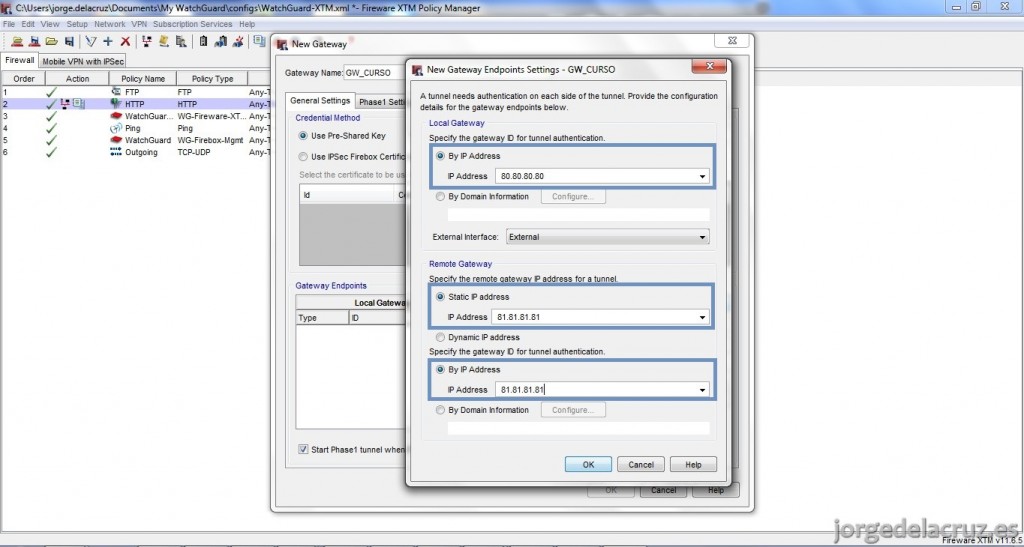Click the Policy Name column header

(x=143, y=78)
